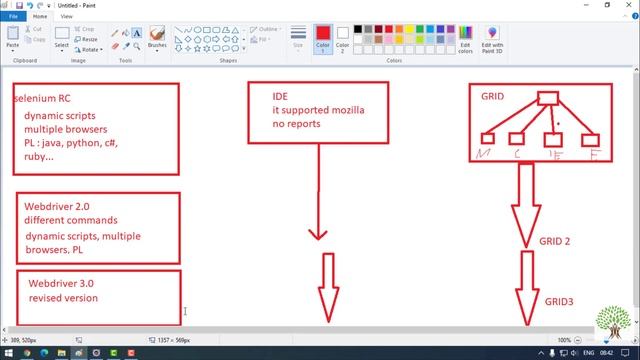This screenshot has width=640, height=360.
Task: Open the Select dropdown arrow
Action: click(62, 51)
